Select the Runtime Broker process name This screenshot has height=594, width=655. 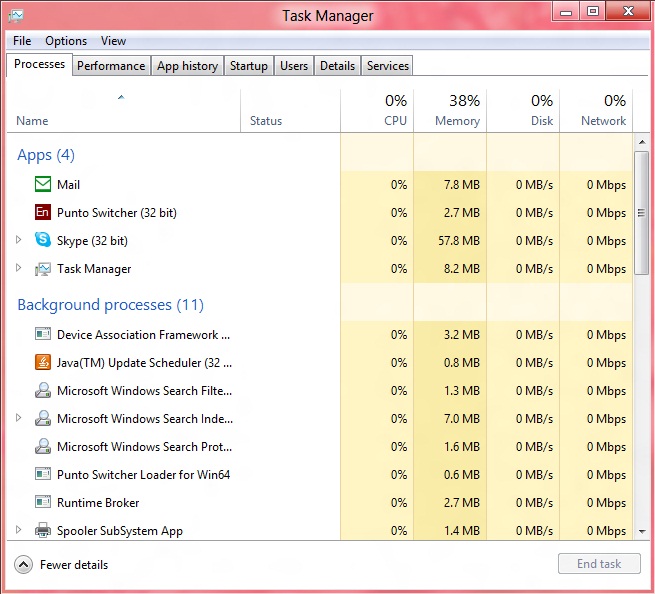tap(98, 503)
